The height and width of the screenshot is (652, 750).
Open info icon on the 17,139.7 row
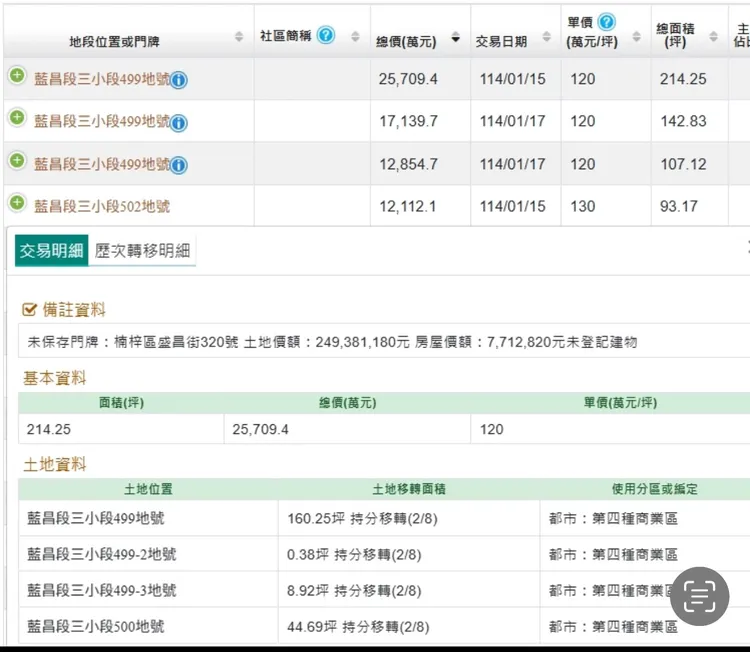(x=179, y=123)
